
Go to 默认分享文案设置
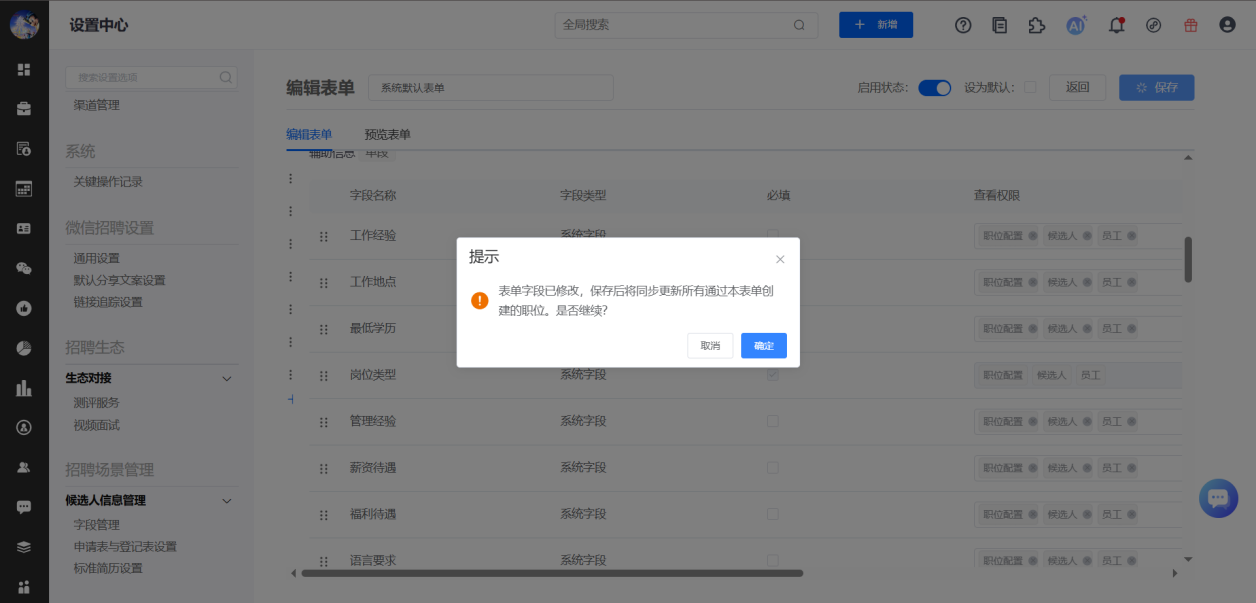pos(119,280)
